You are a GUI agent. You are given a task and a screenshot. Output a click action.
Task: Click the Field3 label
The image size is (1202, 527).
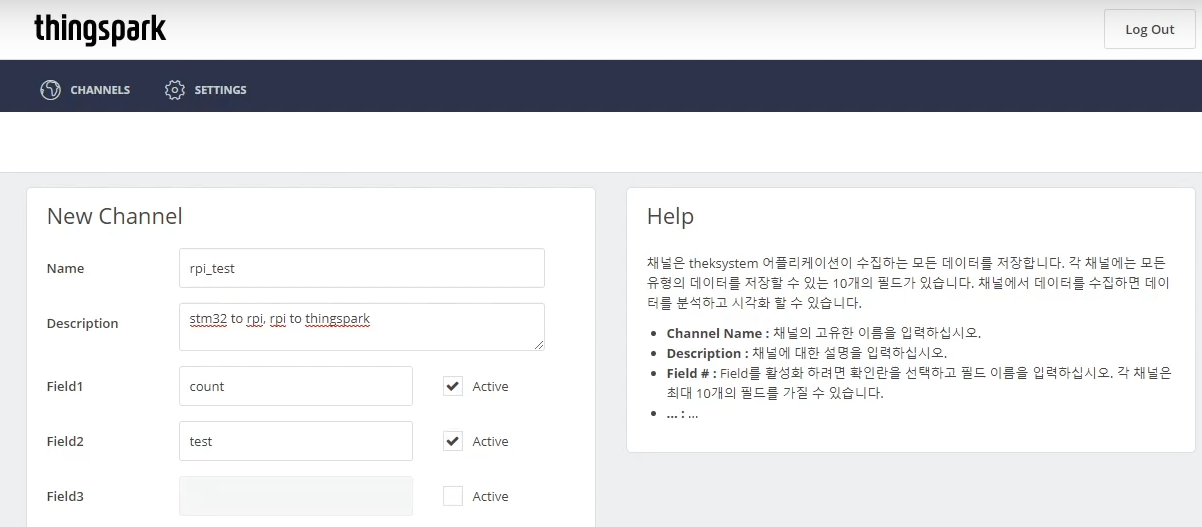[65, 496]
